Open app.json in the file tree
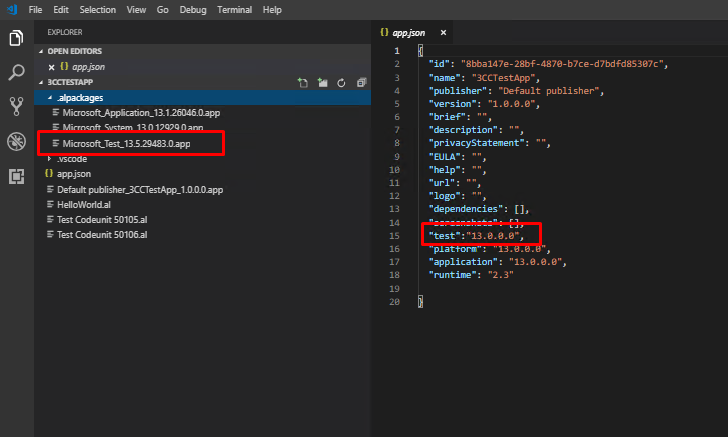Screen dimensions: 728x437 click(x=74, y=174)
